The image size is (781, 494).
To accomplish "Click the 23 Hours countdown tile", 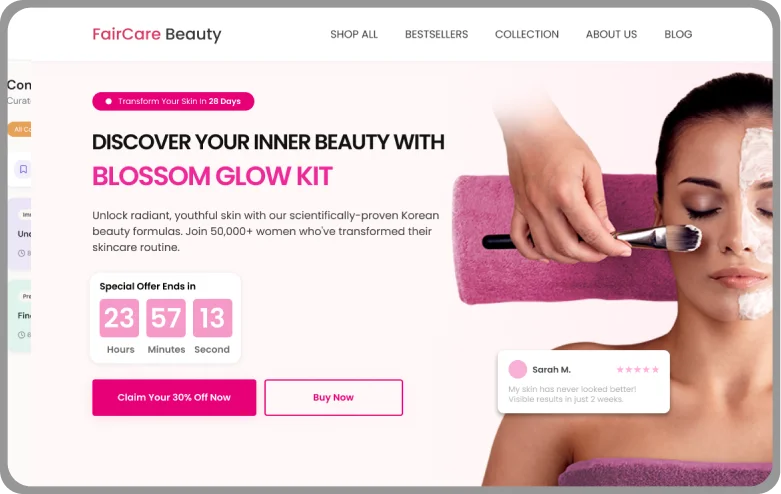I will click(x=119, y=318).
